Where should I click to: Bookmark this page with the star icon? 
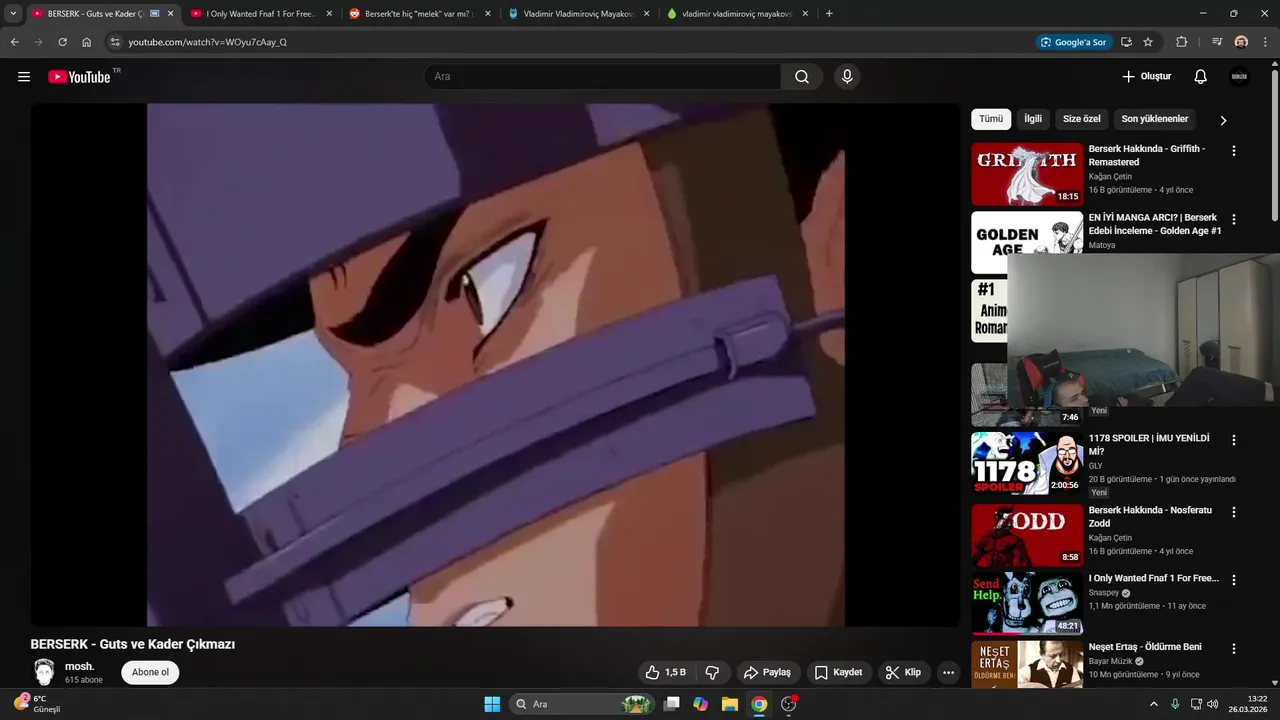click(x=1148, y=42)
